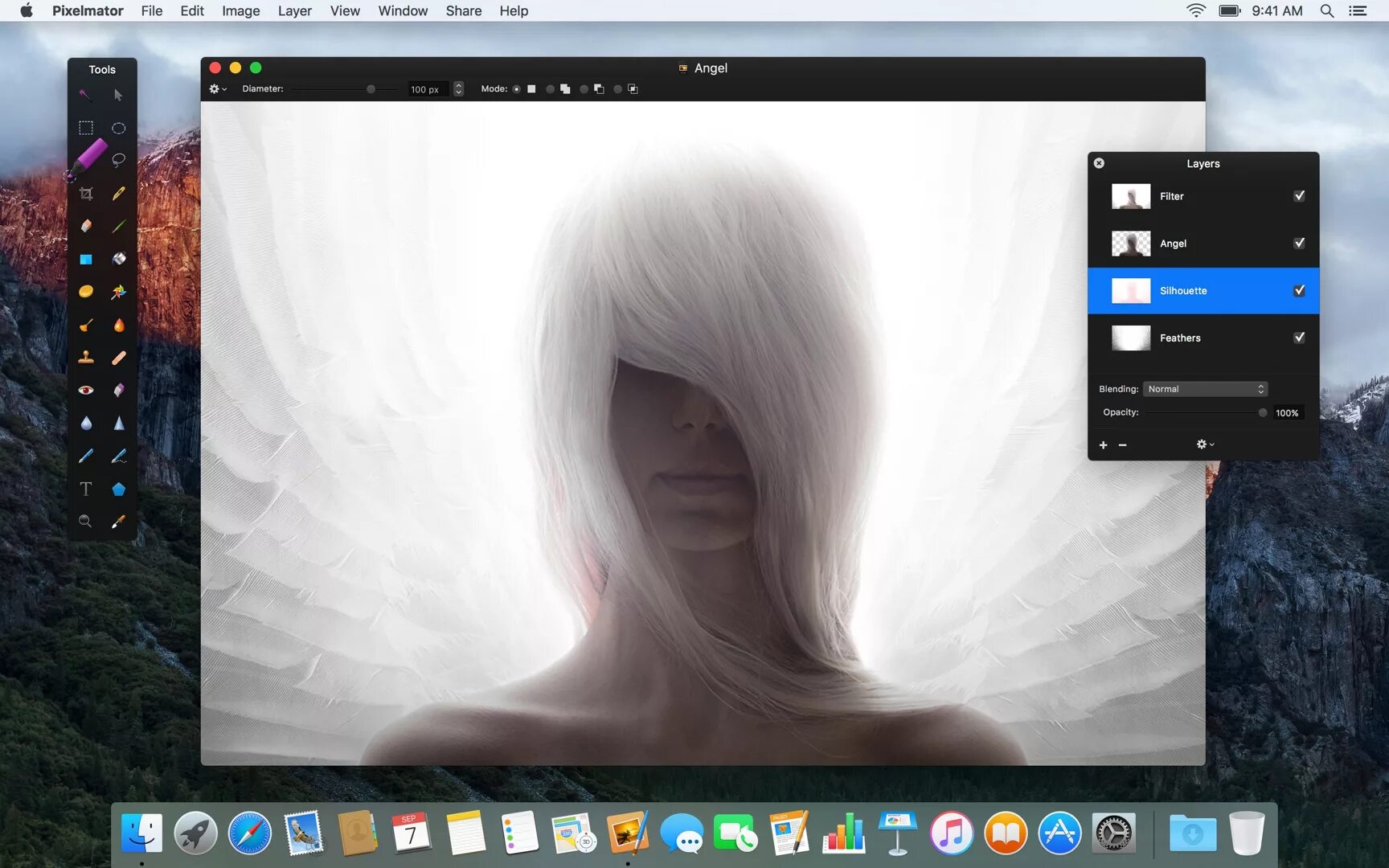The height and width of the screenshot is (868, 1389).
Task: Select the Rectangular Marquee tool
Action: click(86, 128)
